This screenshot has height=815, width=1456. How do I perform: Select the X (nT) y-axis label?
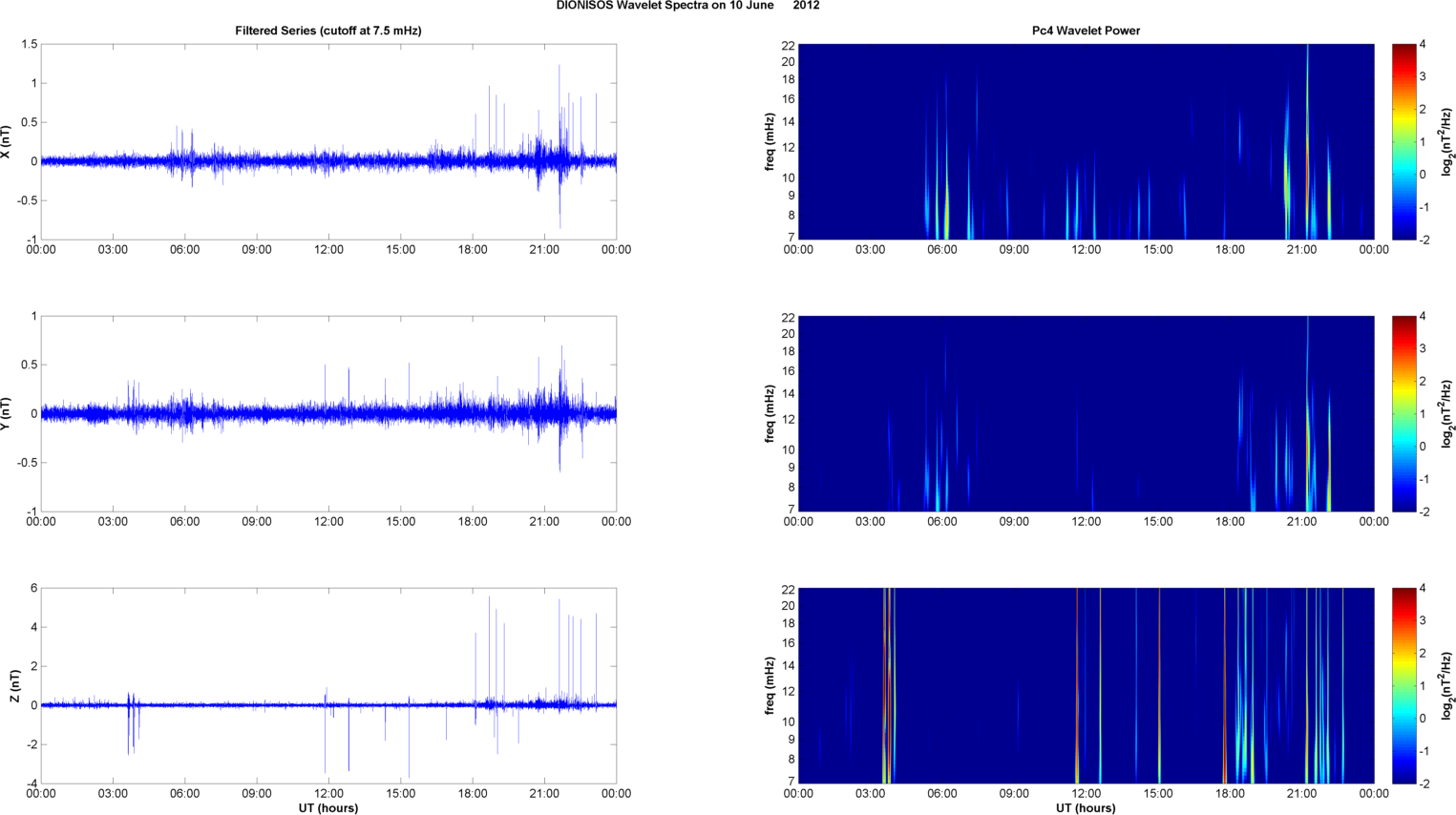[7, 141]
